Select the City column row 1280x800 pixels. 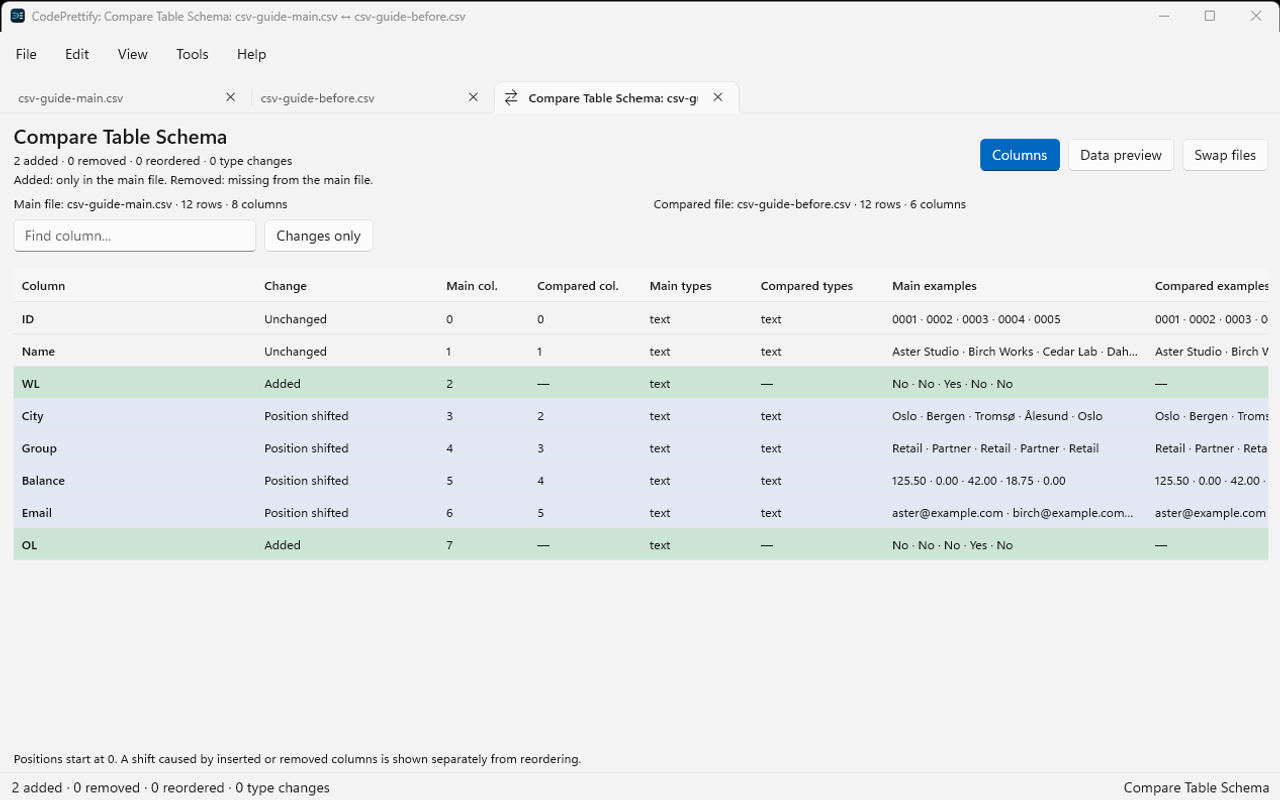pos(641,416)
